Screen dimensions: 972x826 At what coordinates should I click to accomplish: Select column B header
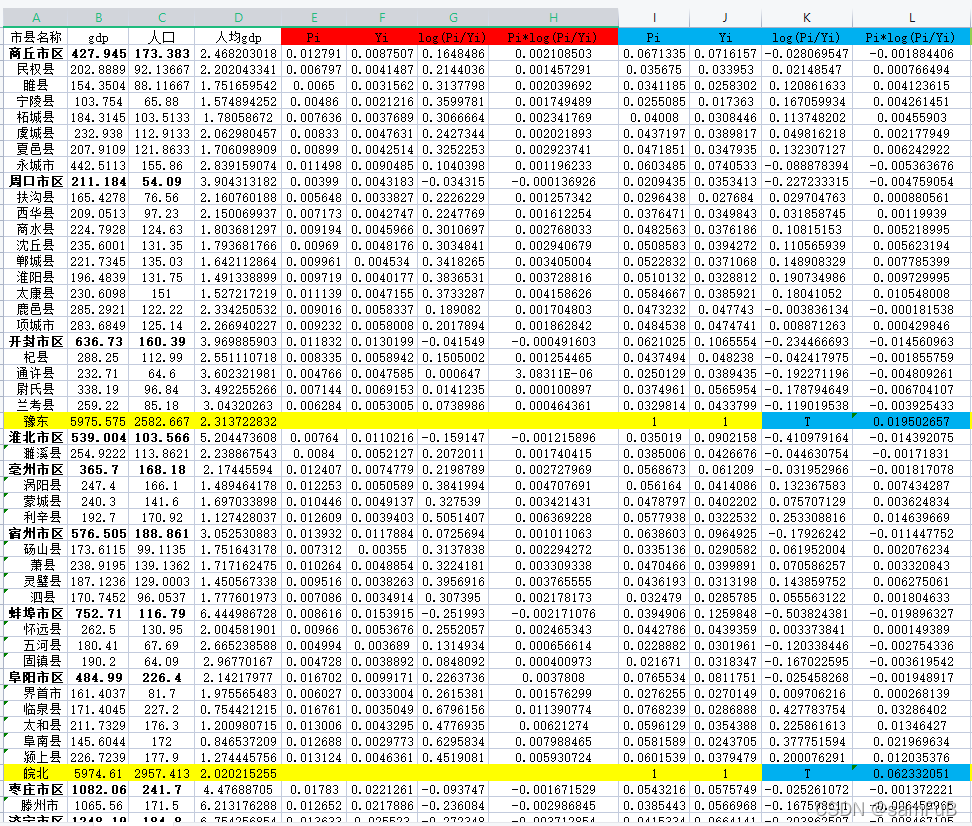(x=99, y=18)
